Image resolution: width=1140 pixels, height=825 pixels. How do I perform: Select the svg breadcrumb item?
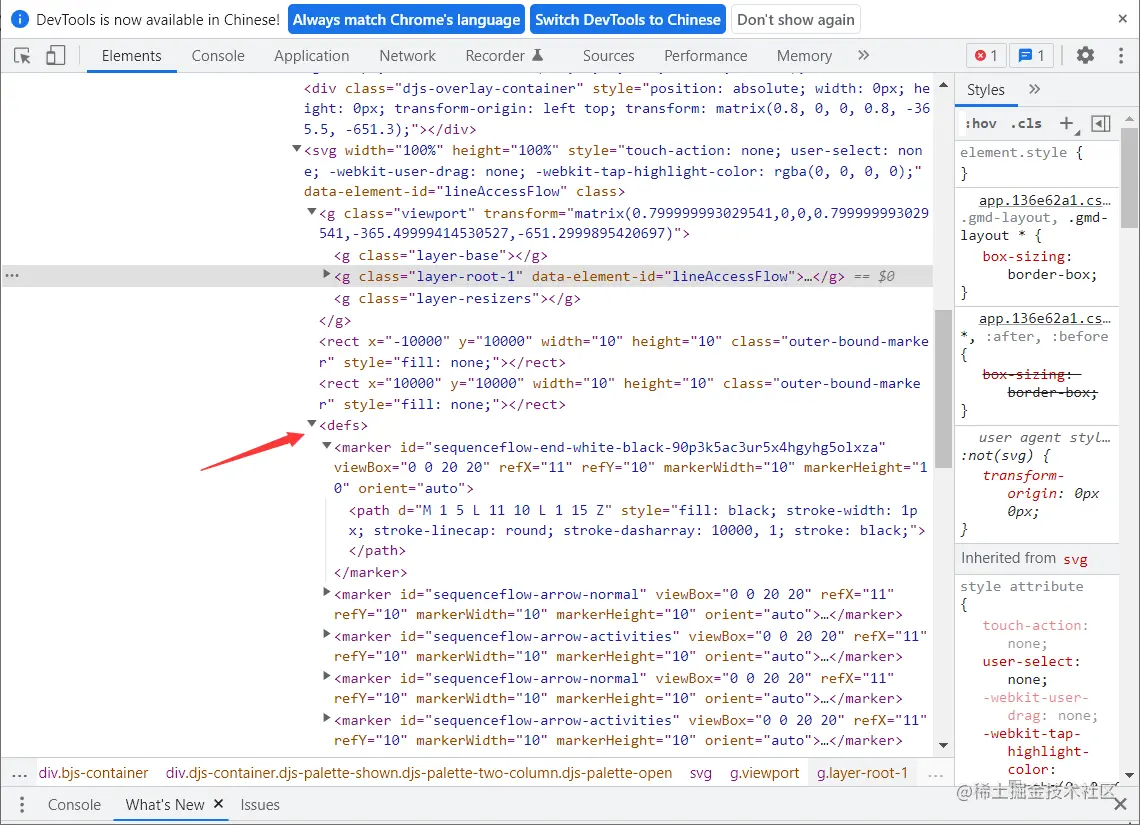701,773
